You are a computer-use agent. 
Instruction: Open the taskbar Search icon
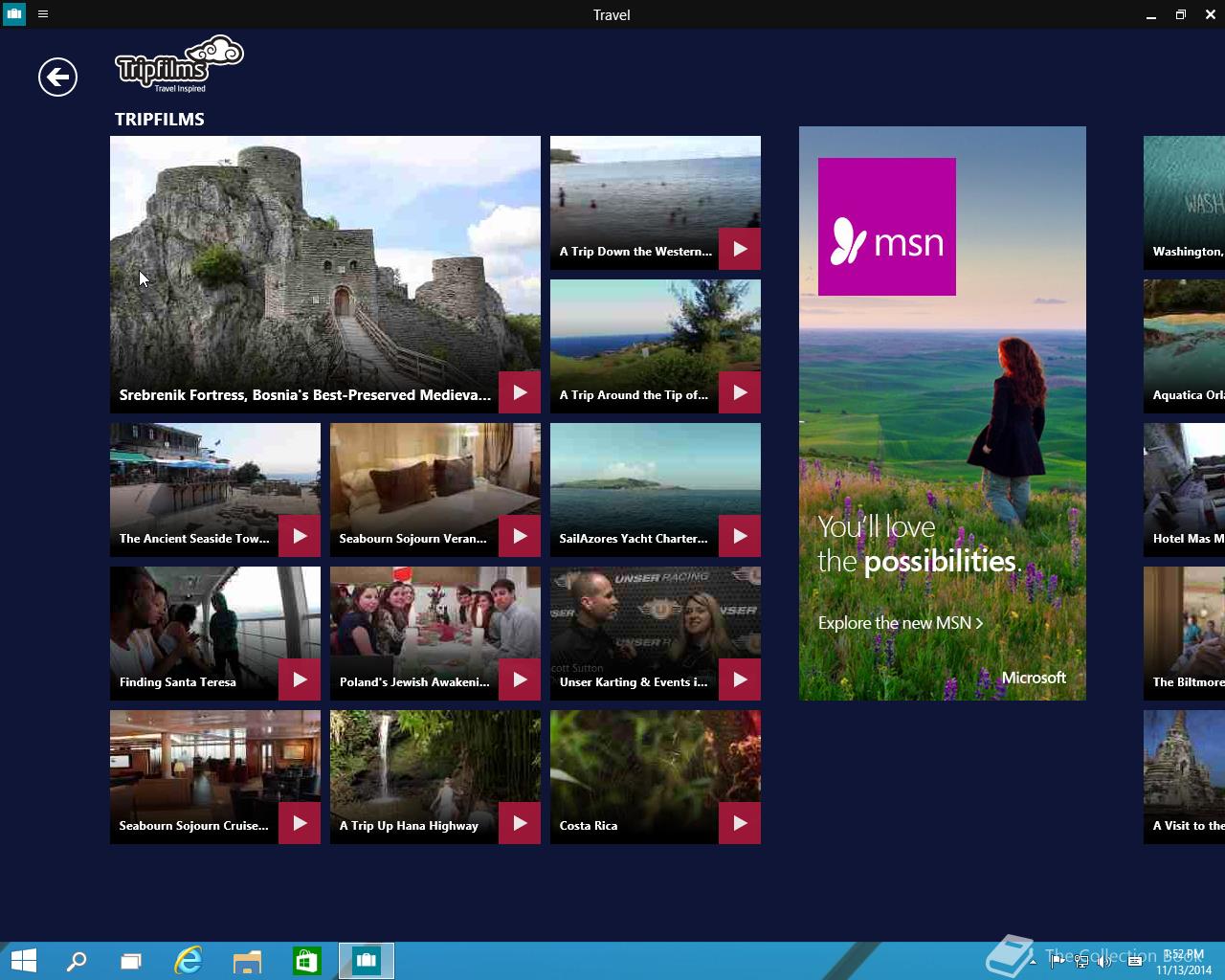pyautogui.click(x=77, y=961)
